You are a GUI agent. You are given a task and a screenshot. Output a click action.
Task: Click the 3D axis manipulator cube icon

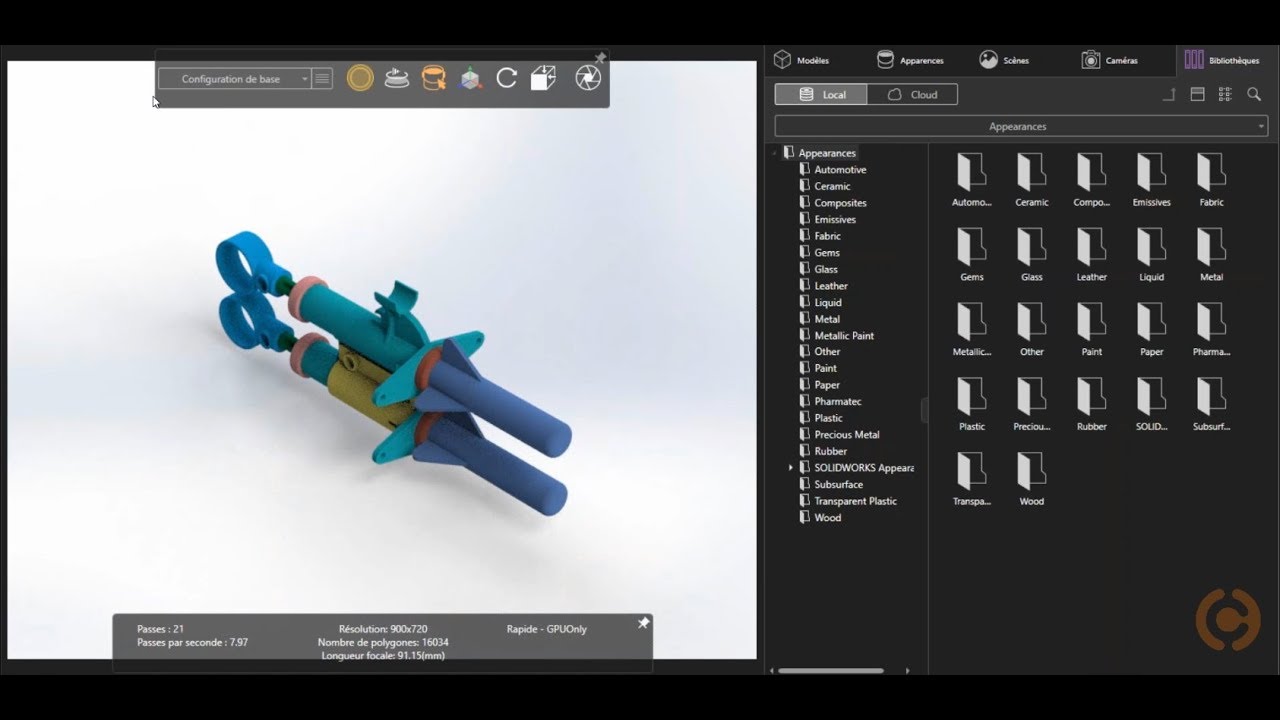[x=470, y=78]
